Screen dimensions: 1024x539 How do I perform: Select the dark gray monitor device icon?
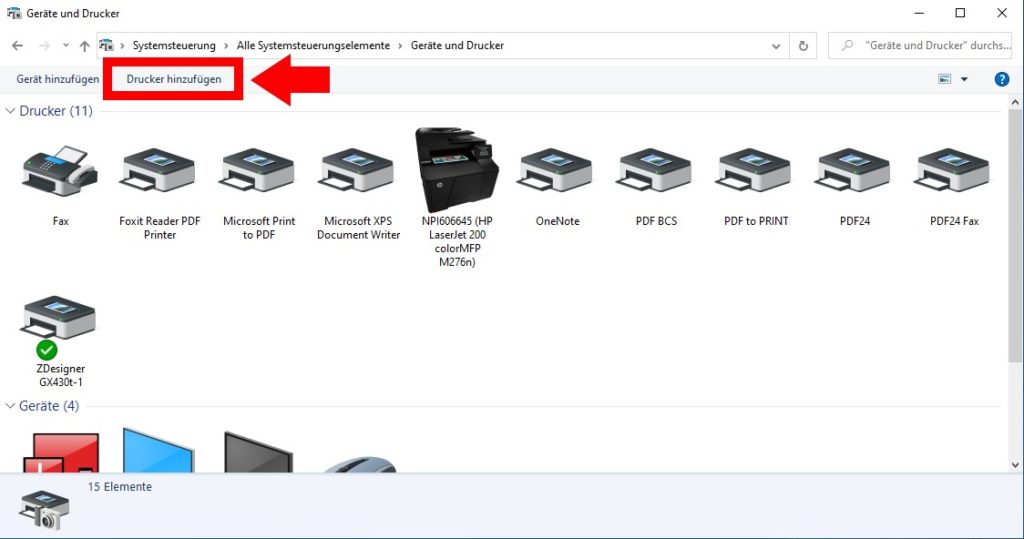coord(258,452)
